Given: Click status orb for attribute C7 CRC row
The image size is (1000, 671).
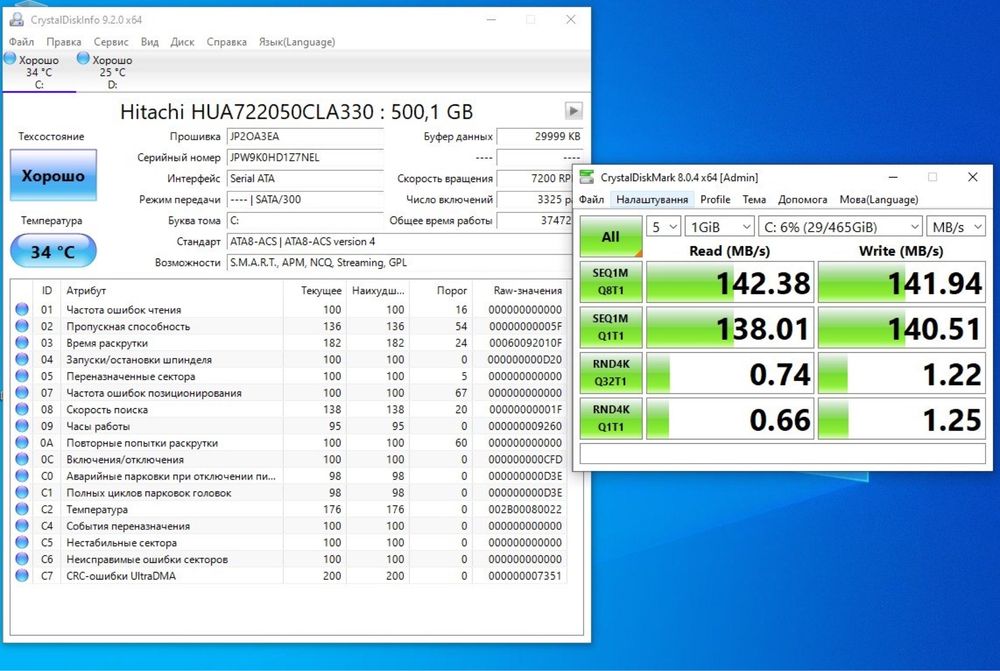Looking at the screenshot, I should [22, 575].
